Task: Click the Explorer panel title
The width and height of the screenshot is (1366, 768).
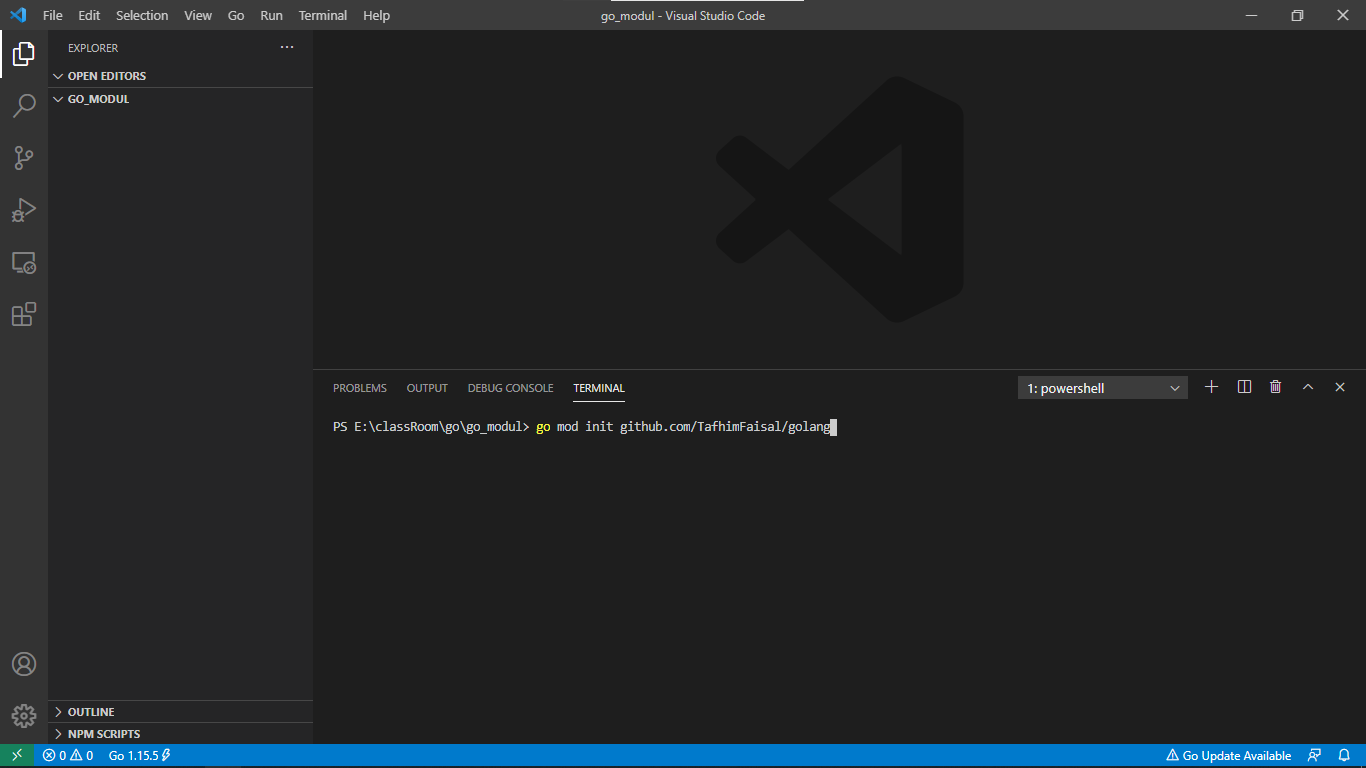Action: (x=93, y=48)
